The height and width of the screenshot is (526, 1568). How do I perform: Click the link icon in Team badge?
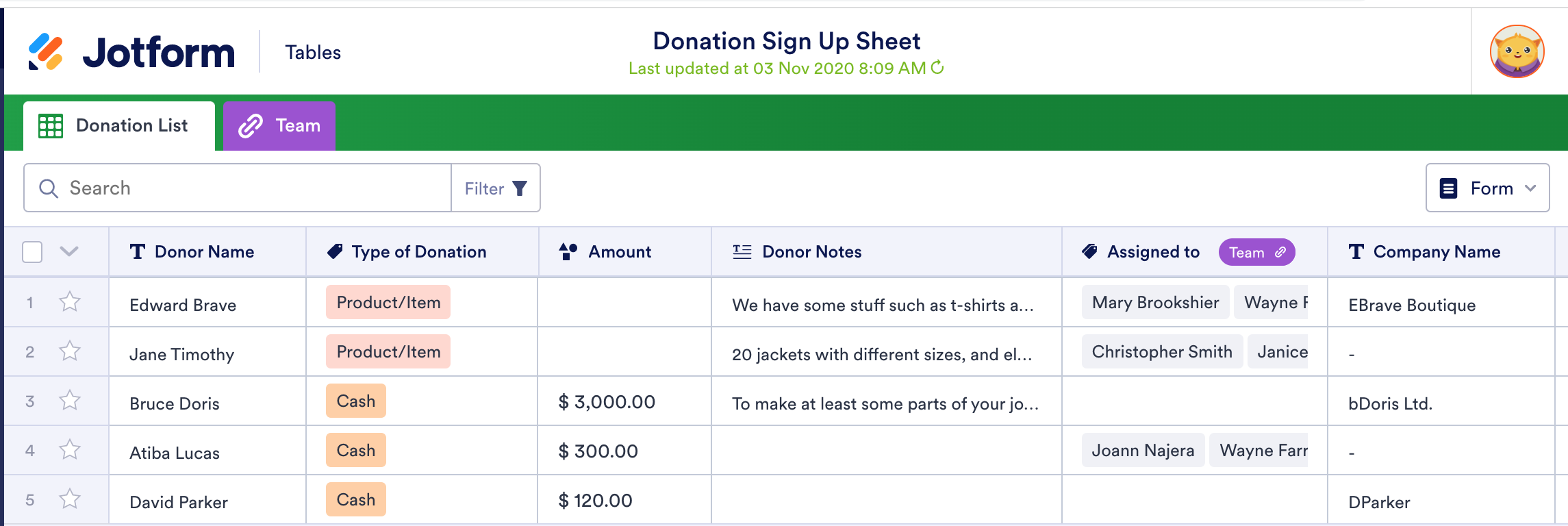(1280, 252)
